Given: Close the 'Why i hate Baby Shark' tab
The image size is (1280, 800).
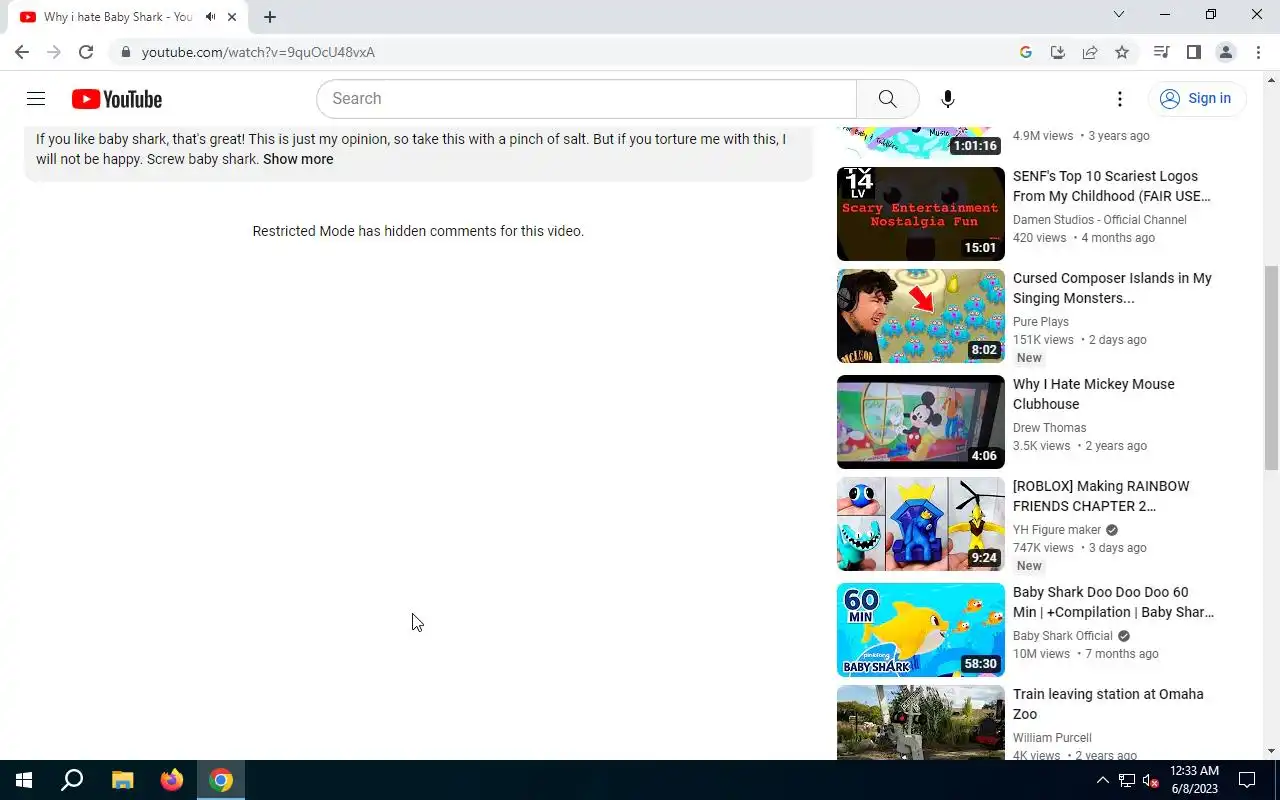Looking at the screenshot, I should tap(232, 17).
